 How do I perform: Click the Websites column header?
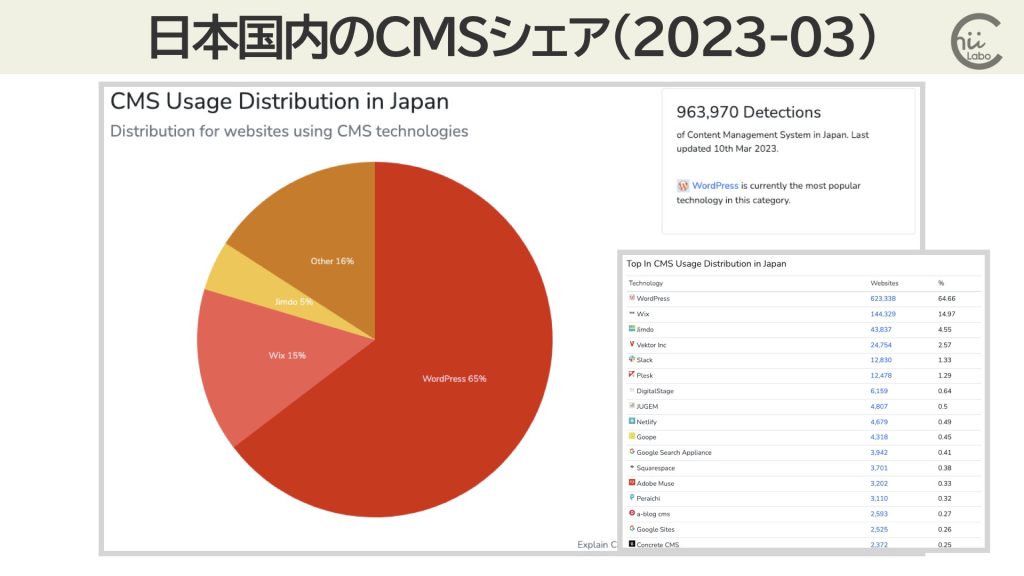[x=884, y=283]
